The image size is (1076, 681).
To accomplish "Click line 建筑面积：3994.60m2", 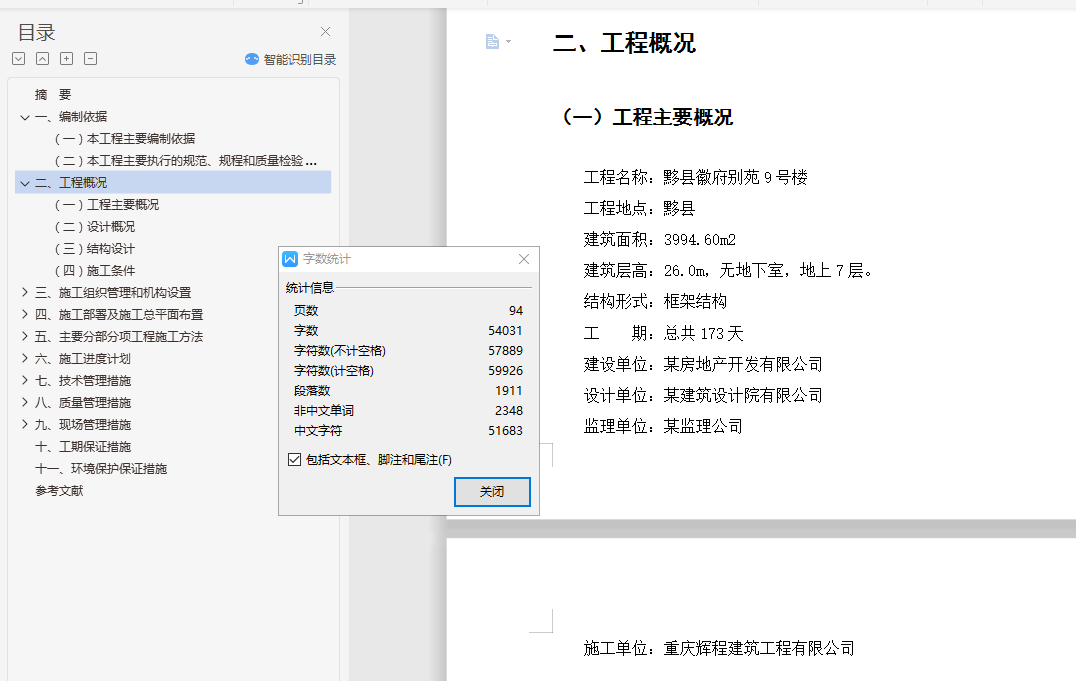I will point(659,240).
